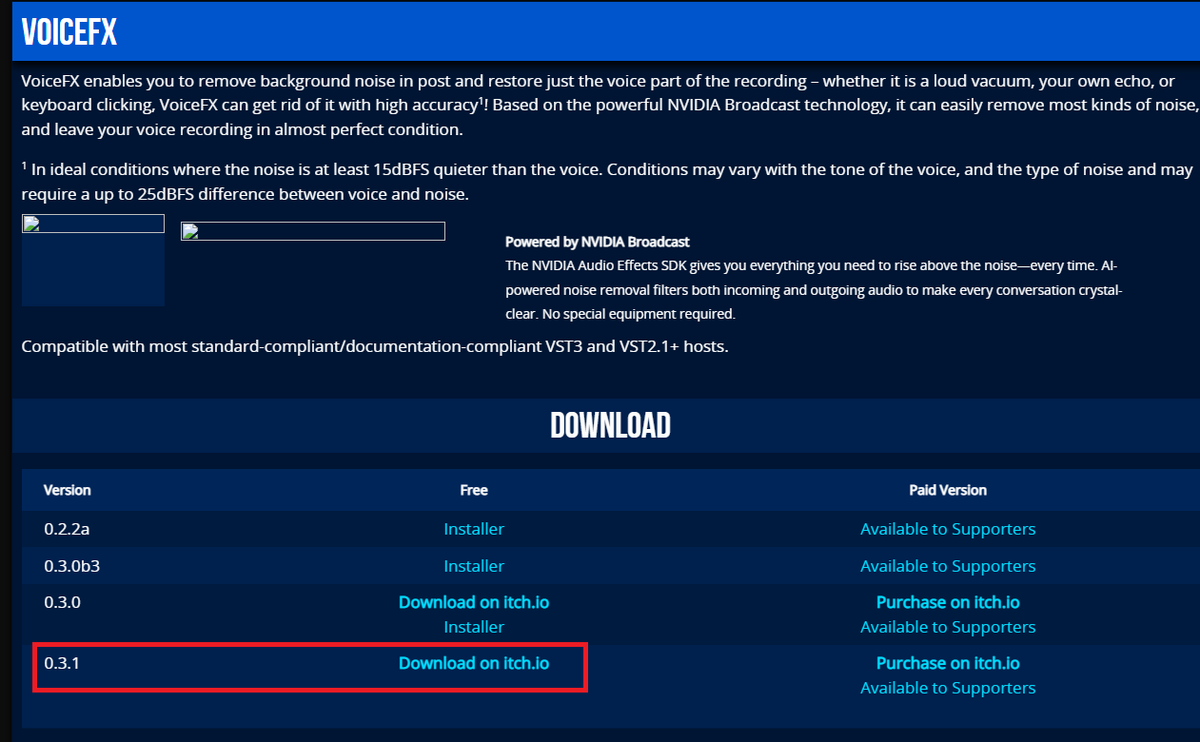Select version number 0.2.2a
1200x742 pixels.
coord(66,528)
